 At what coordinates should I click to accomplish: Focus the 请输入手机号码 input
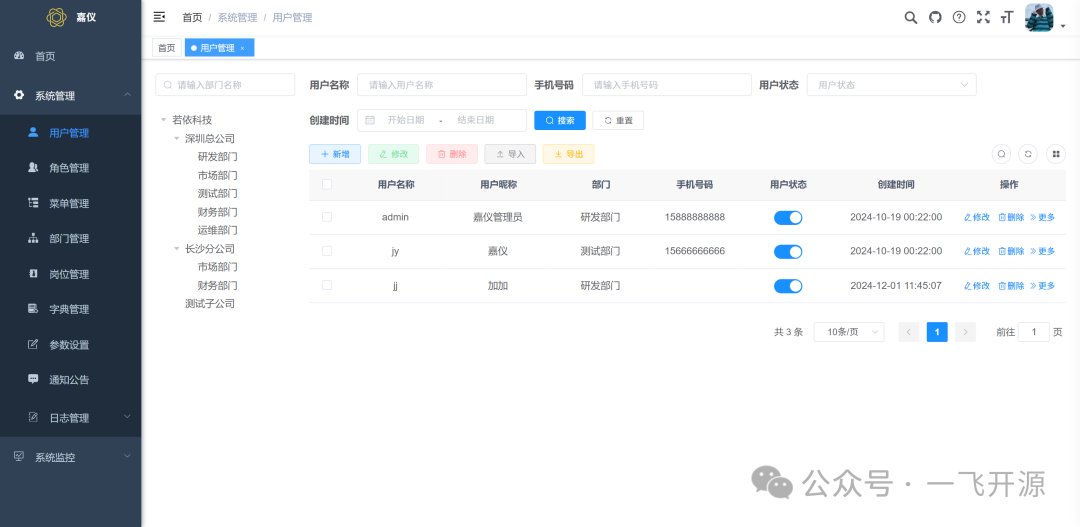(x=667, y=85)
